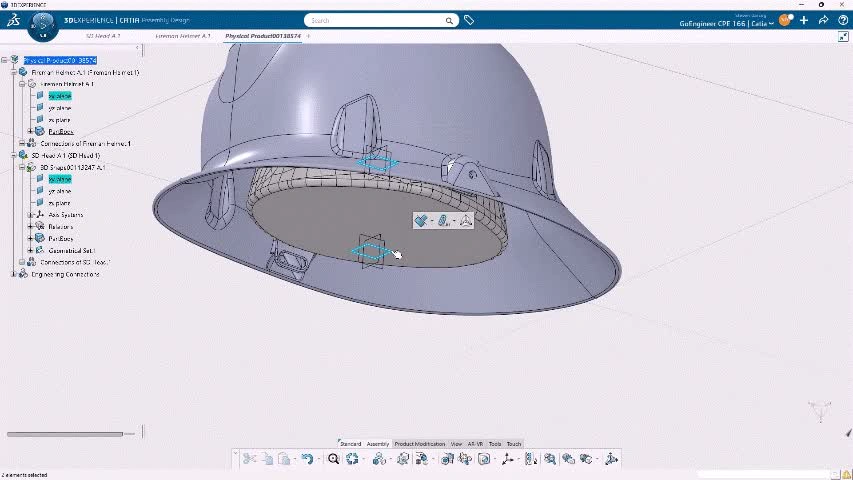Expand the Axis Systems tree node
Screen dimensions: 853x480
coord(30,214)
